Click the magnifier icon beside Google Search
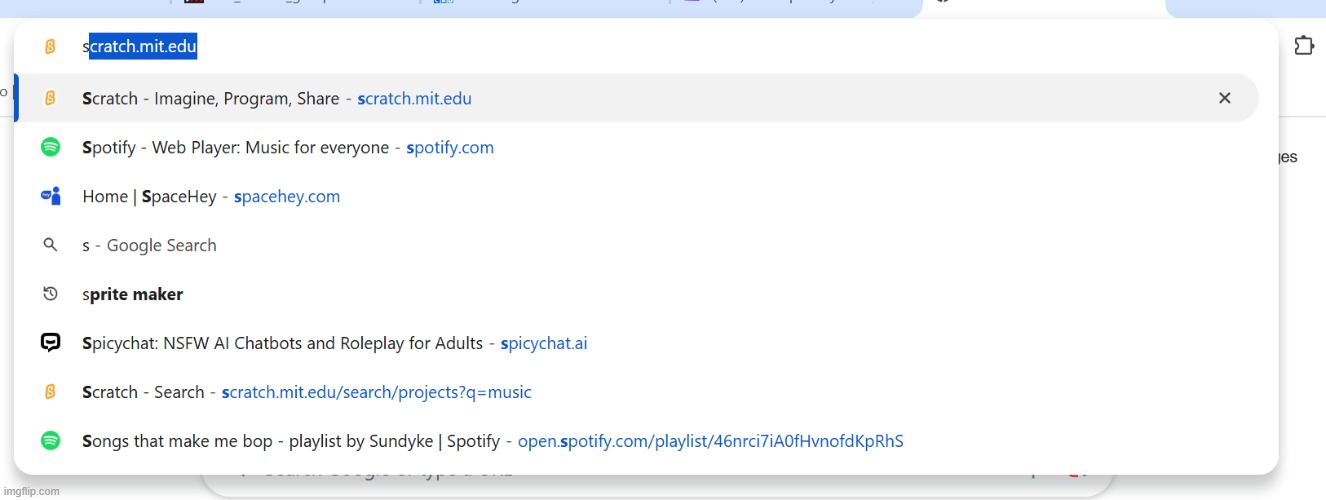1326x500 pixels. pos(50,245)
